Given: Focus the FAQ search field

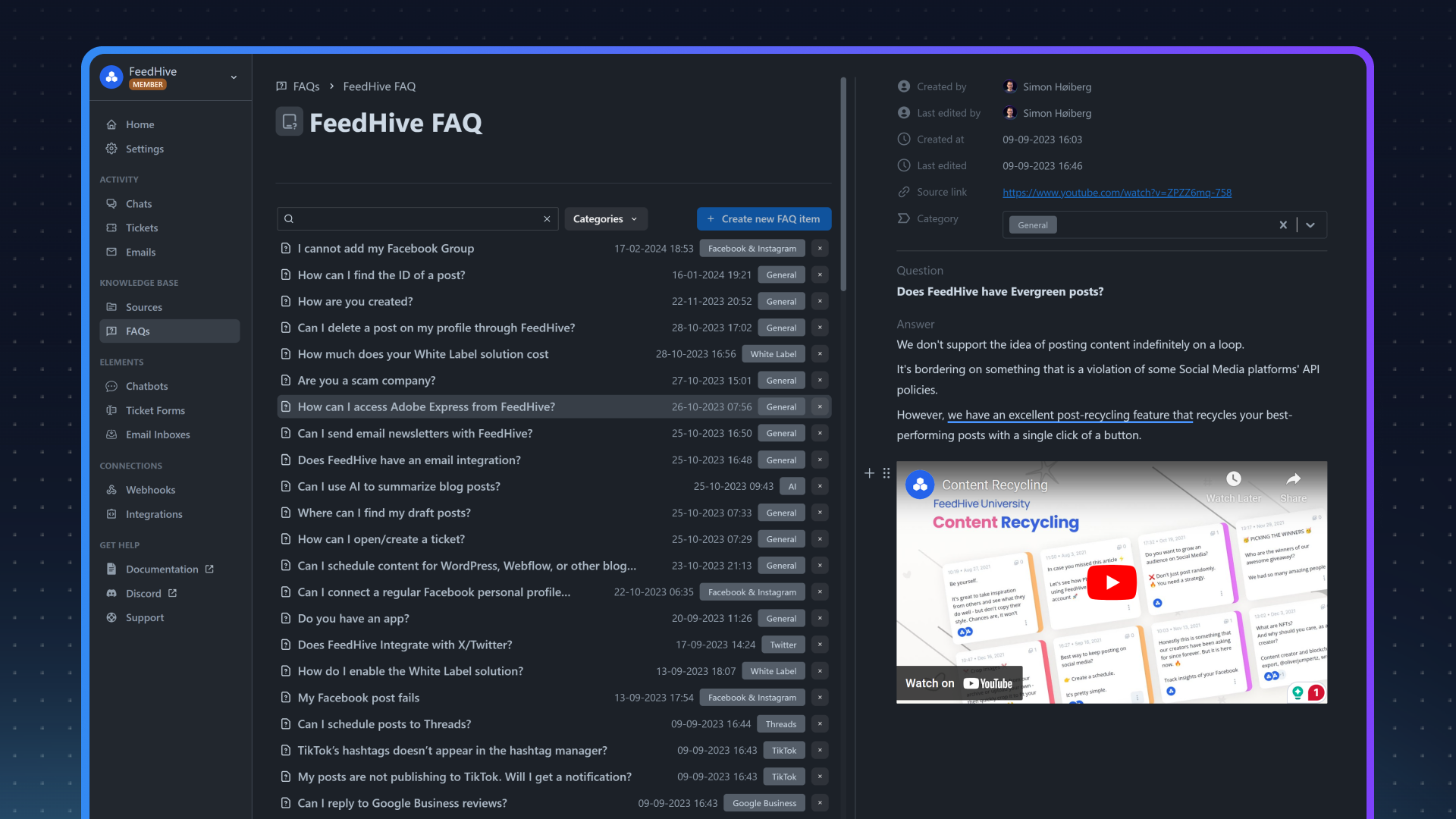Looking at the screenshot, I should 417,219.
